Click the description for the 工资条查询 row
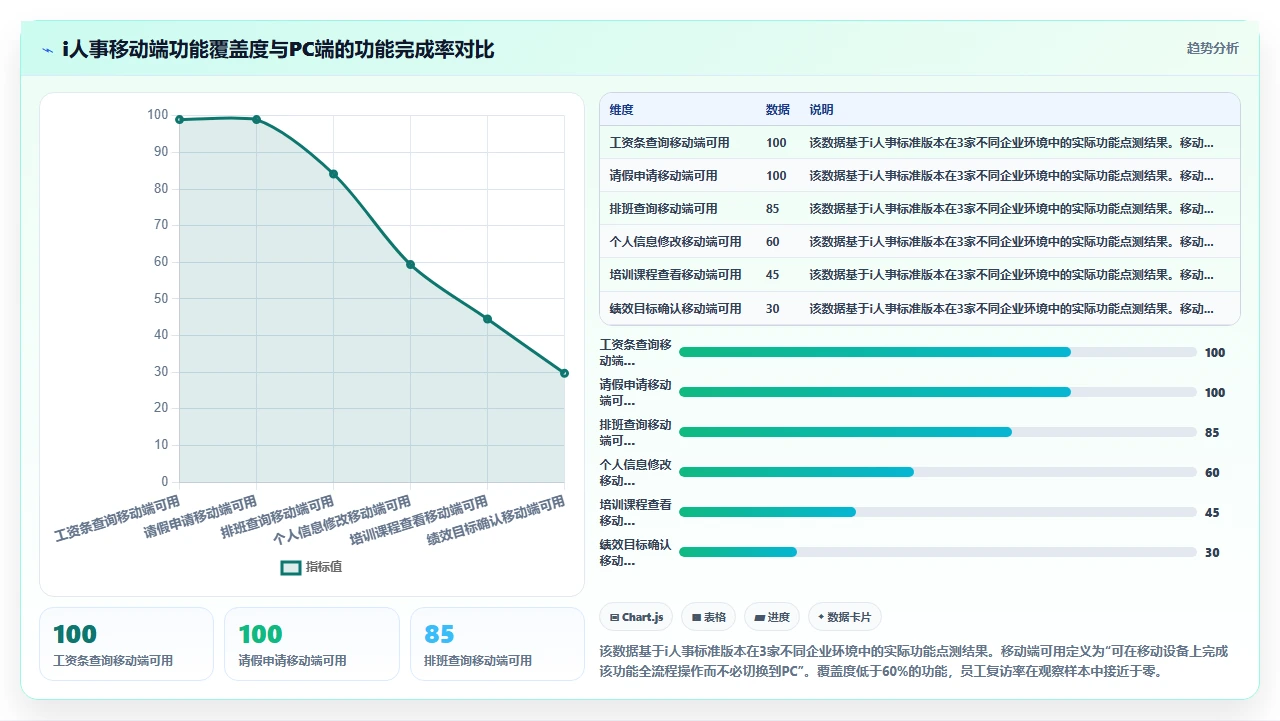Screen dimensions: 1280x721 pyautogui.click(x=1012, y=143)
